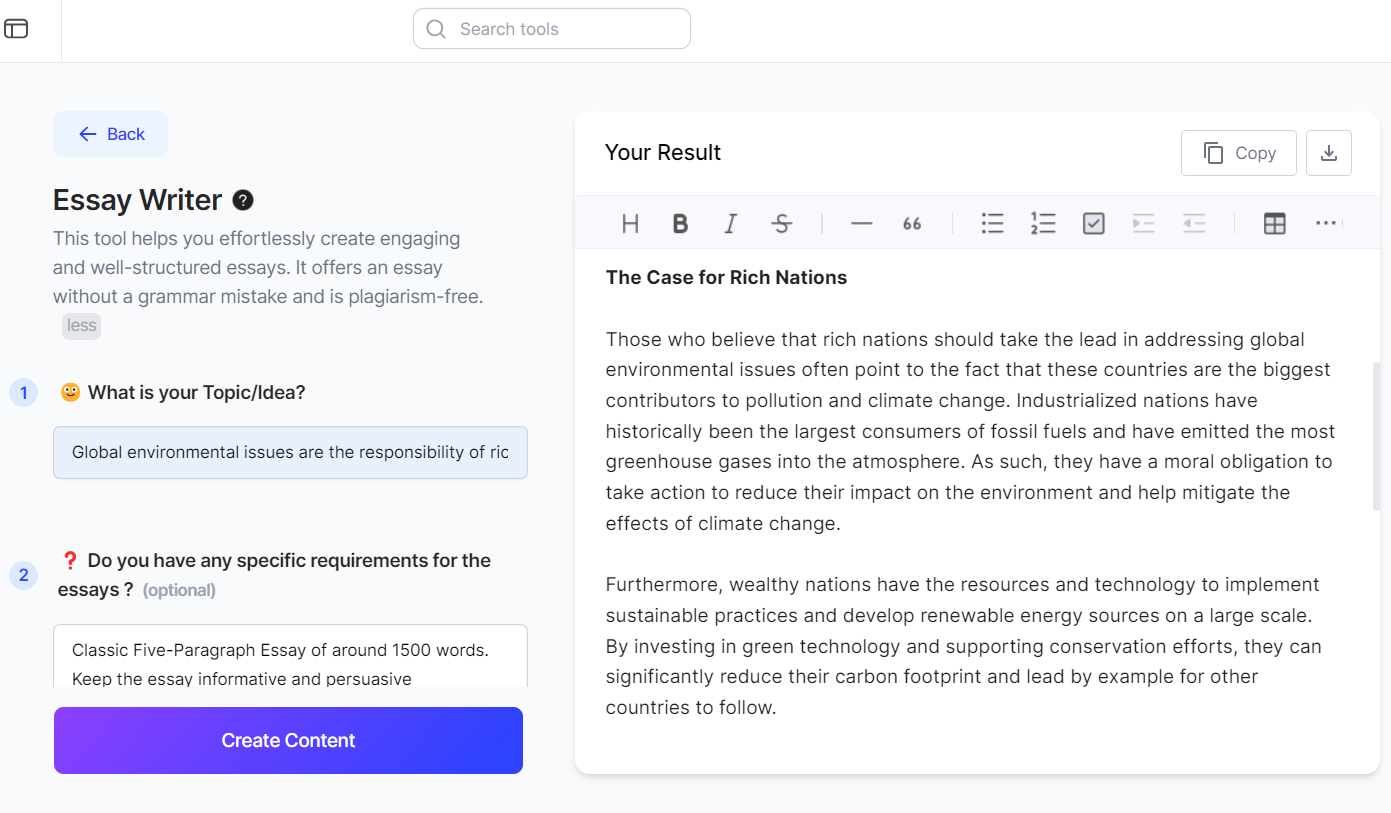This screenshot has width=1391, height=813.
Task: Insert a table into the result
Action: point(1274,224)
